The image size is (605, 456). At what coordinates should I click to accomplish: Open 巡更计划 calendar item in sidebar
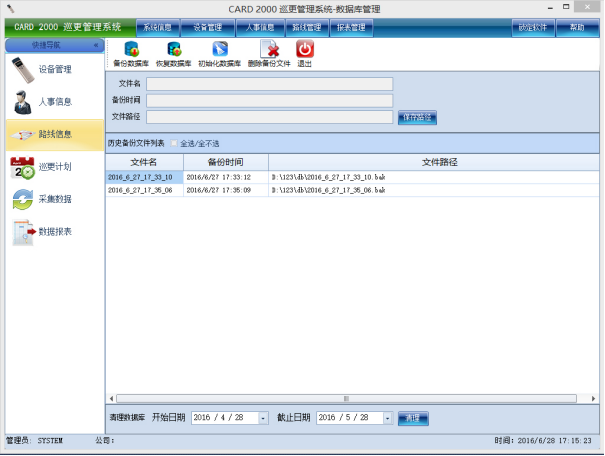(55, 167)
